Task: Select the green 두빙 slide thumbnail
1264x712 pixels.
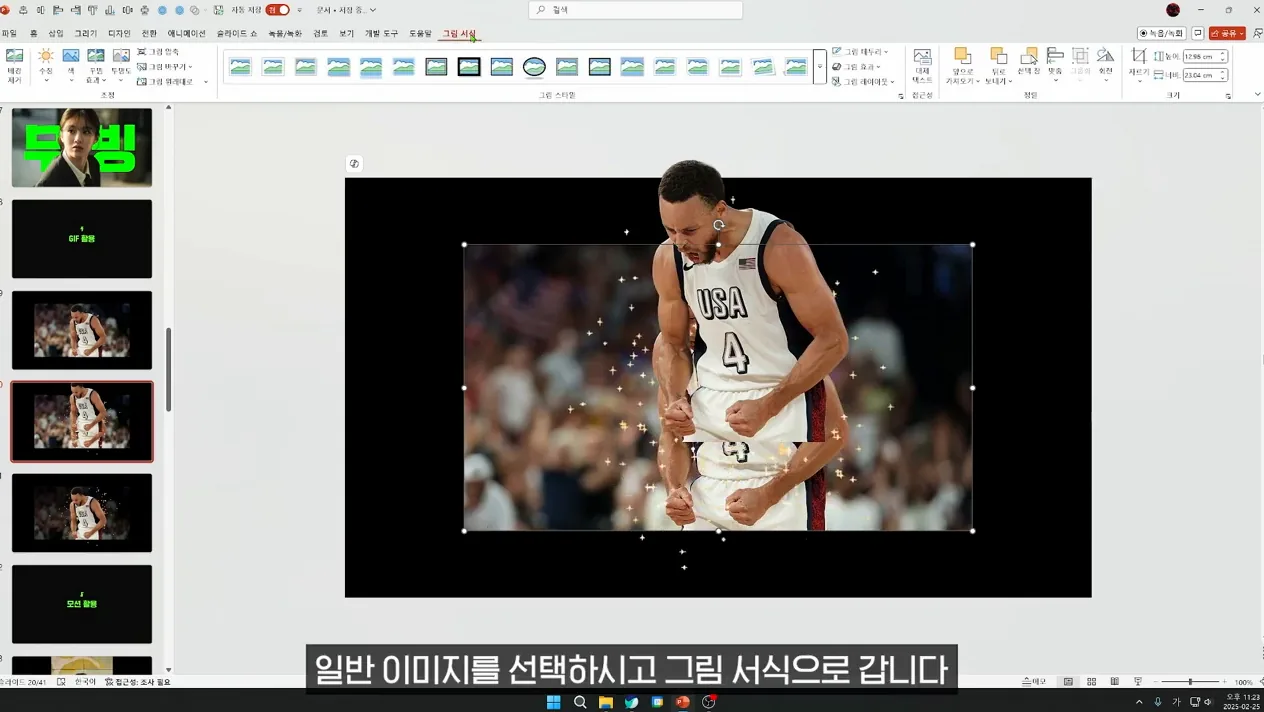Action: 82,148
